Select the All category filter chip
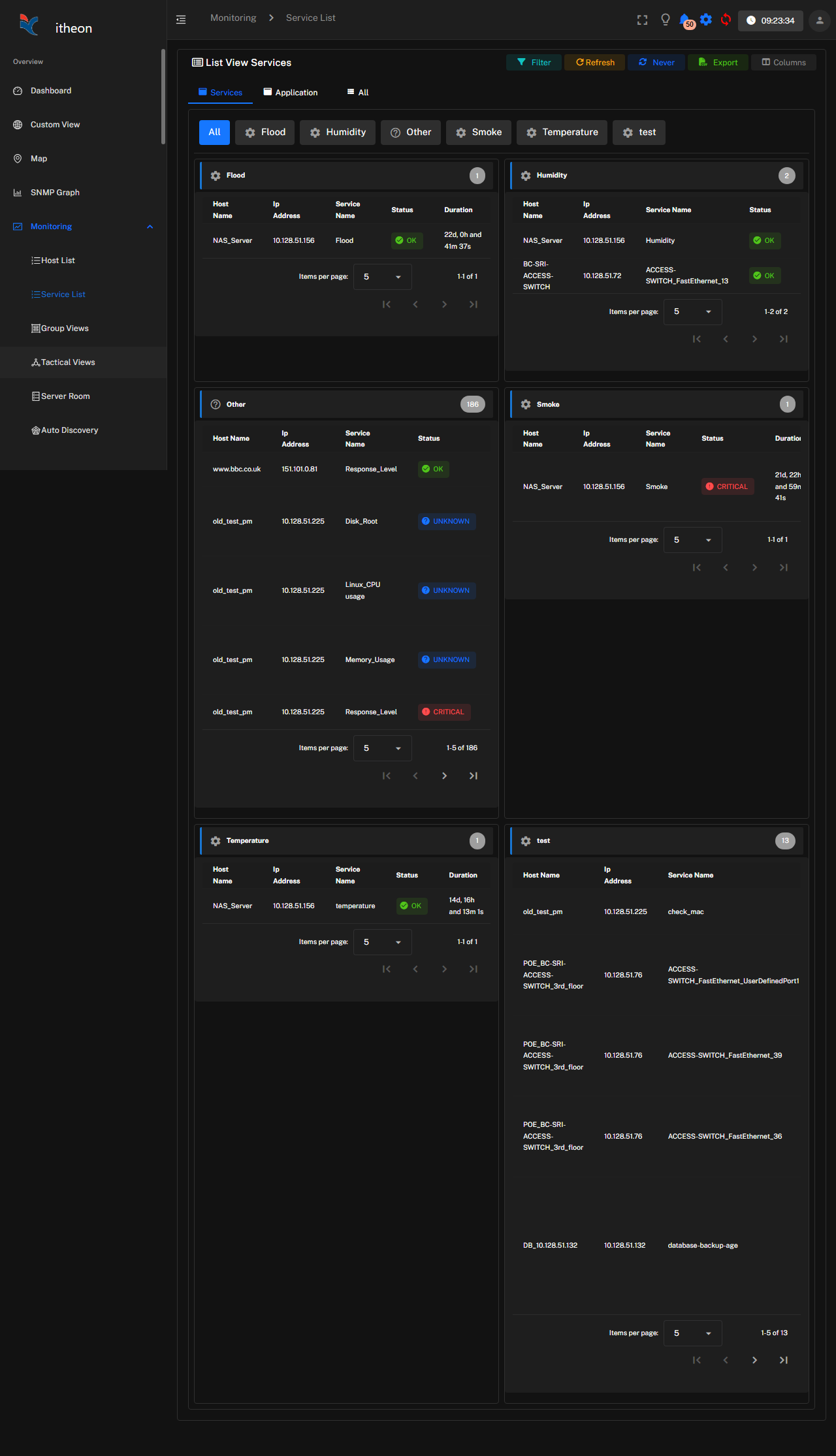The width and height of the screenshot is (836, 1456). coord(214,133)
